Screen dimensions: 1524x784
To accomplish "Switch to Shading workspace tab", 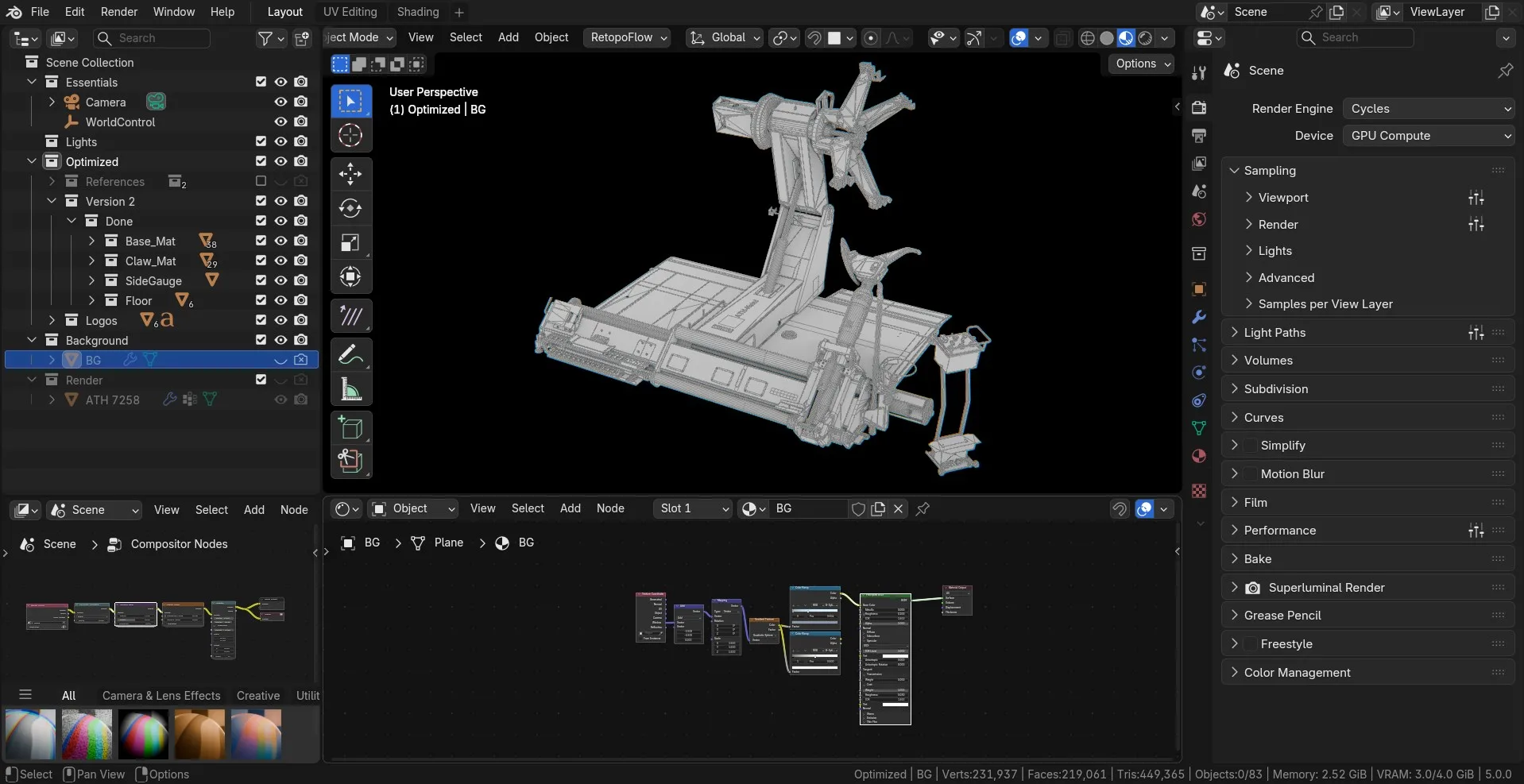I will [418, 12].
